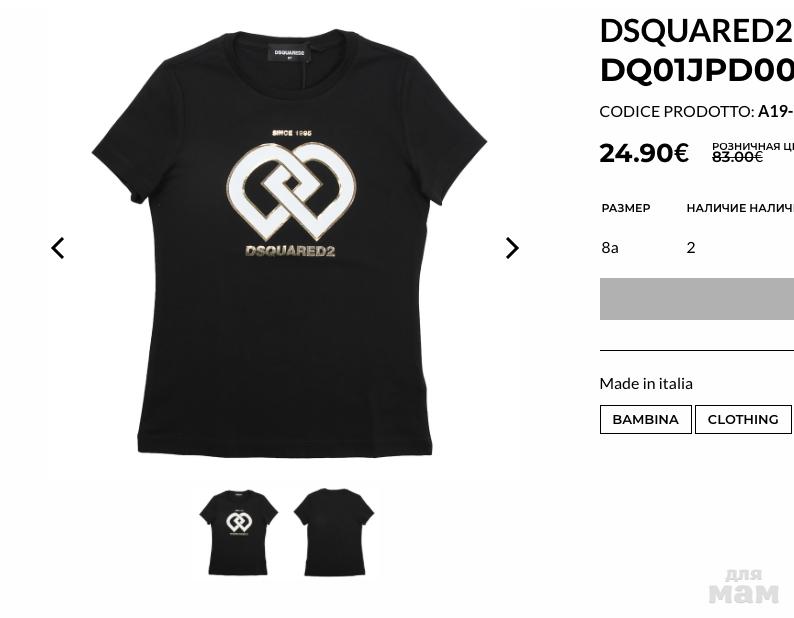This screenshot has height=618, width=794.
Task: Click the main black t-shirt product image
Action: [x=289, y=243]
